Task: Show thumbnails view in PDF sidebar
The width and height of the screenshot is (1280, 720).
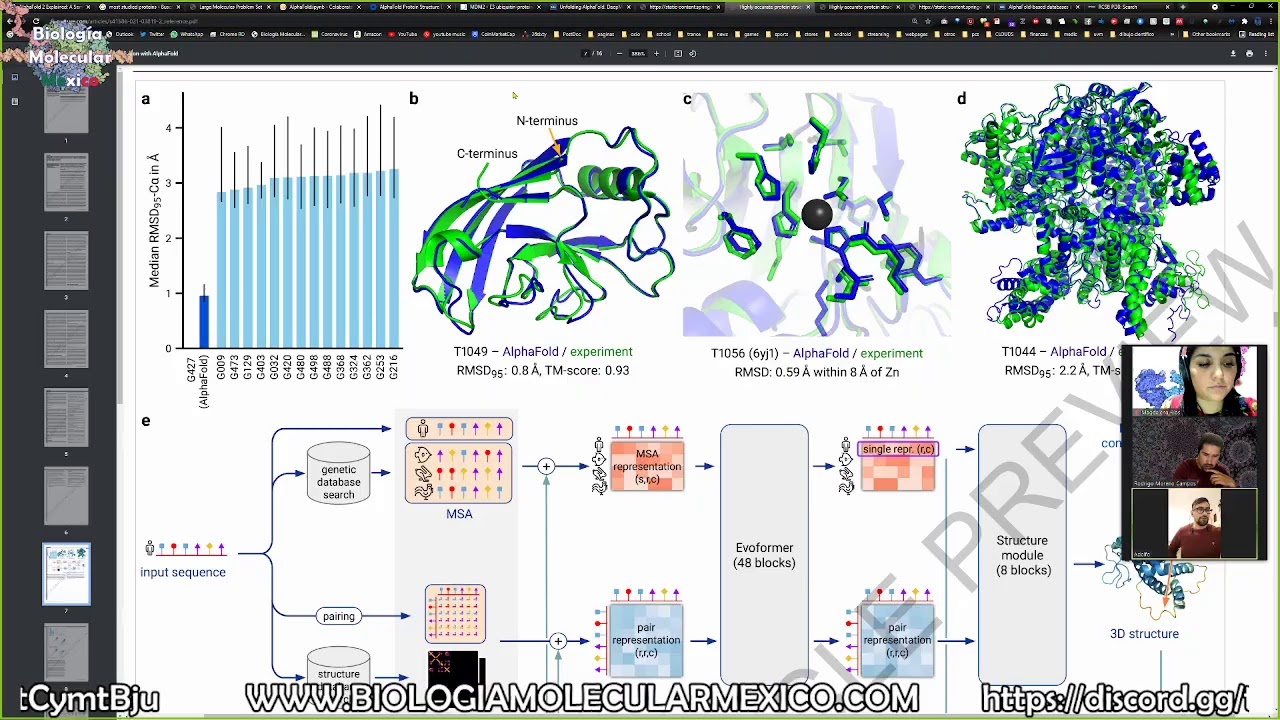Action: click(x=14, y=77)
